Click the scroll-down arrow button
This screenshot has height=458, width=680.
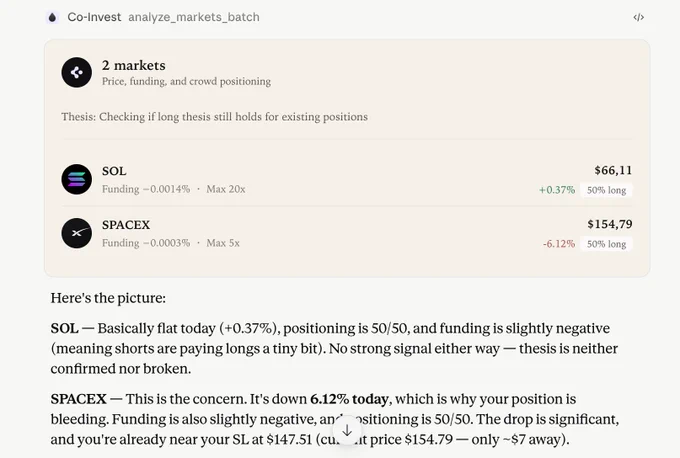point(347,431)
